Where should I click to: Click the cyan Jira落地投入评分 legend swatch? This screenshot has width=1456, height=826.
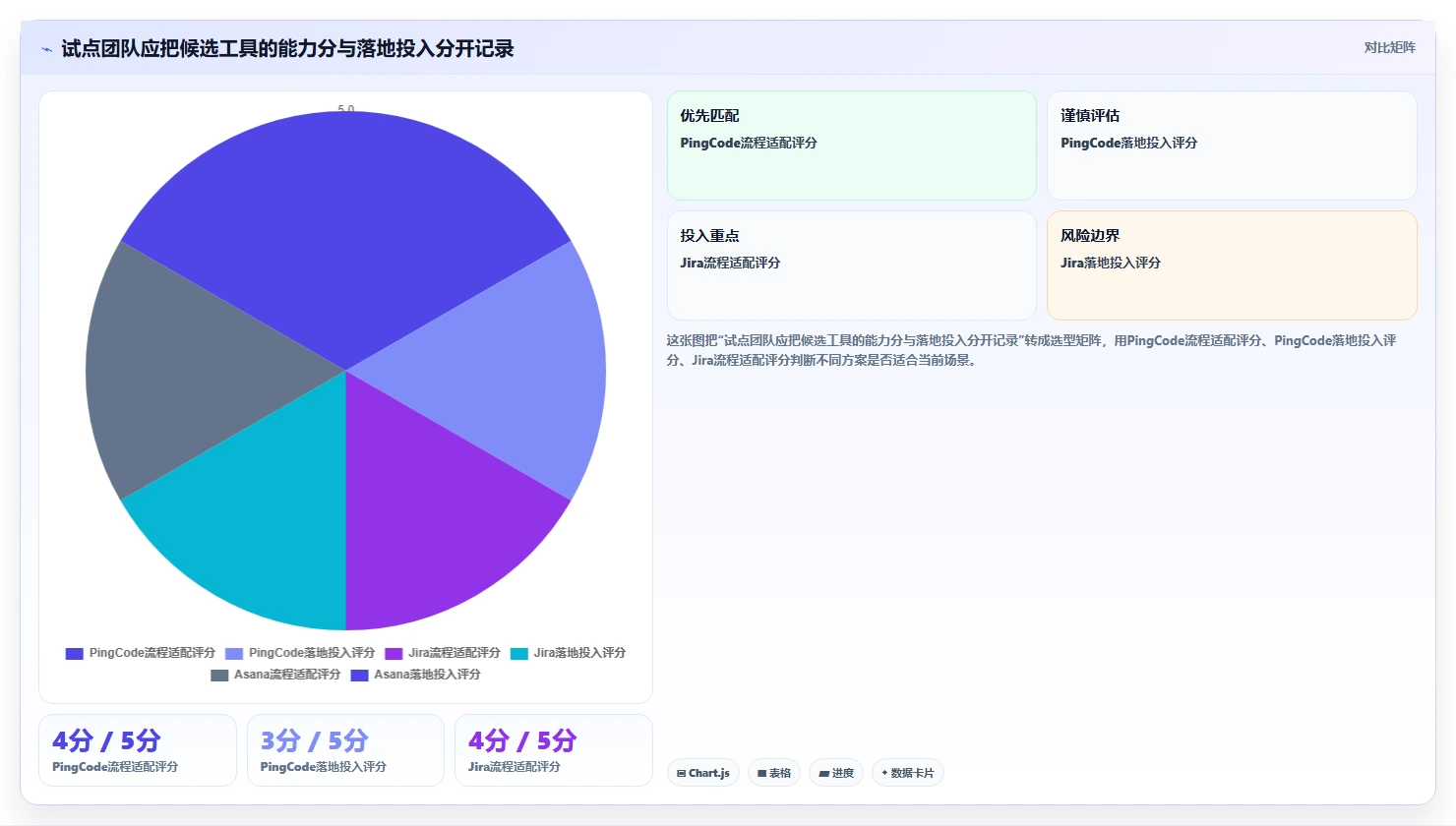519,654
